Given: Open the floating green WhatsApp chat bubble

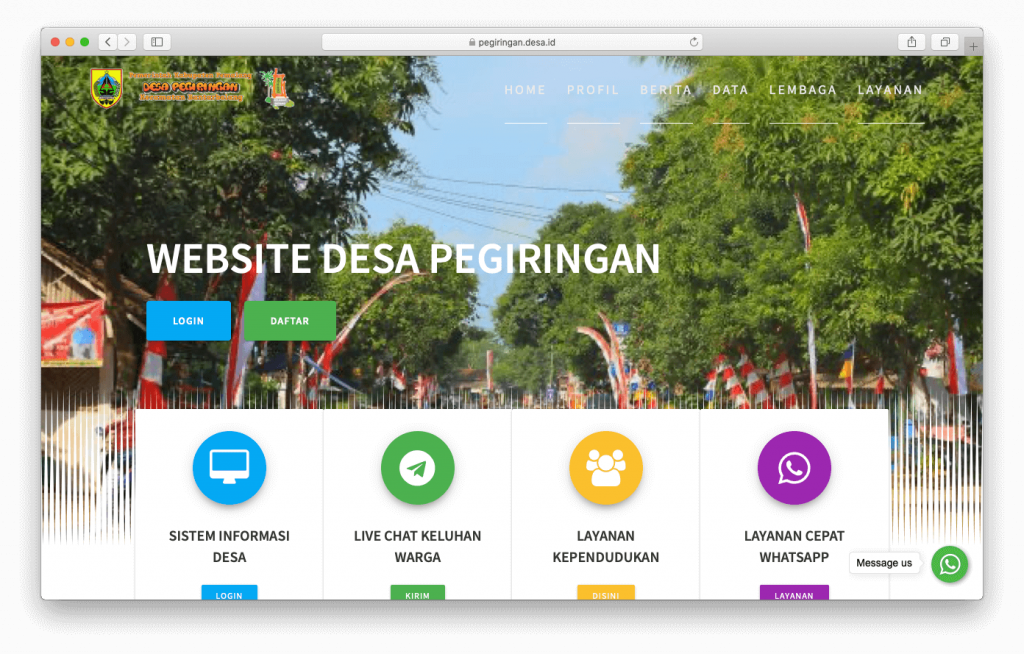Looking at the screenshot, I should tap(949, 564).
